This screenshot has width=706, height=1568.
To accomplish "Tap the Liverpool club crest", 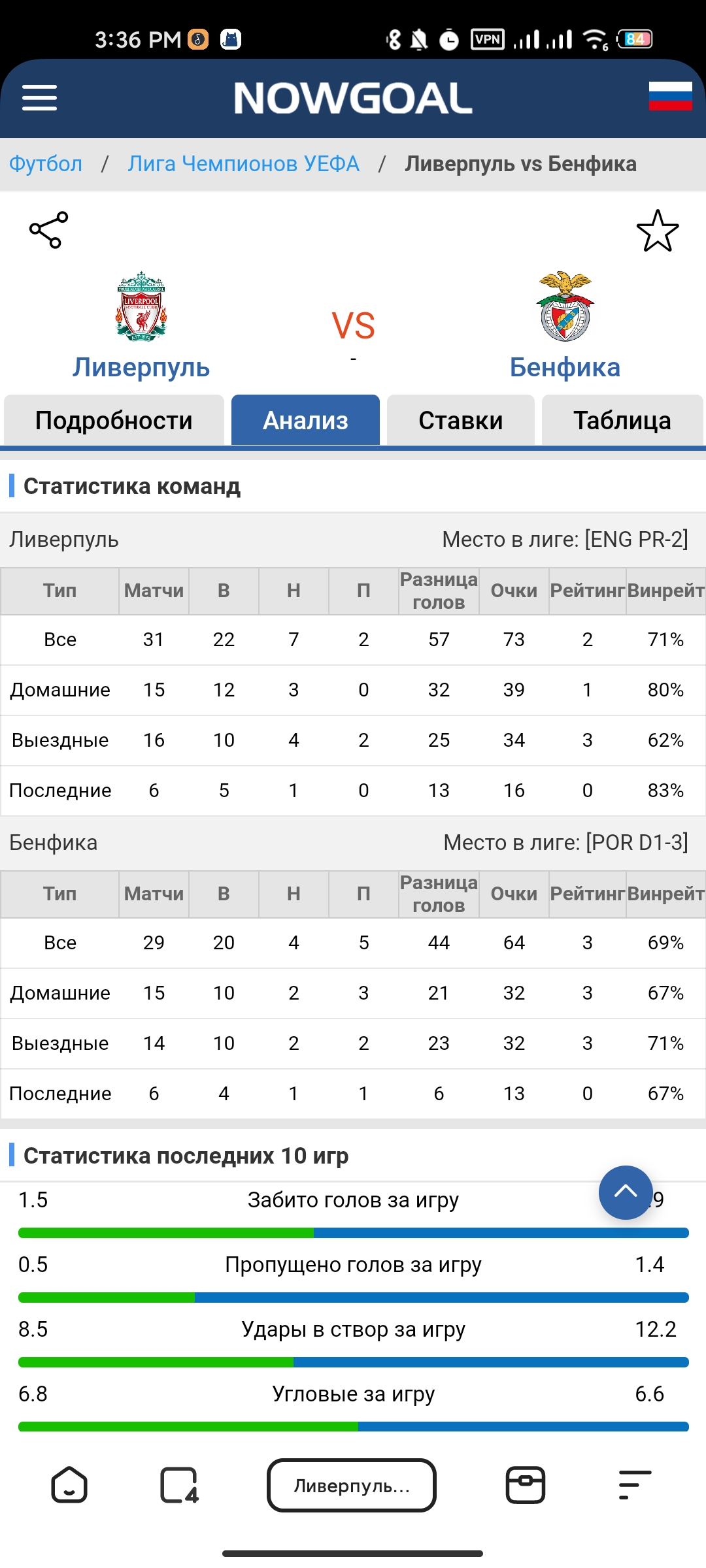I will (141, 306).
